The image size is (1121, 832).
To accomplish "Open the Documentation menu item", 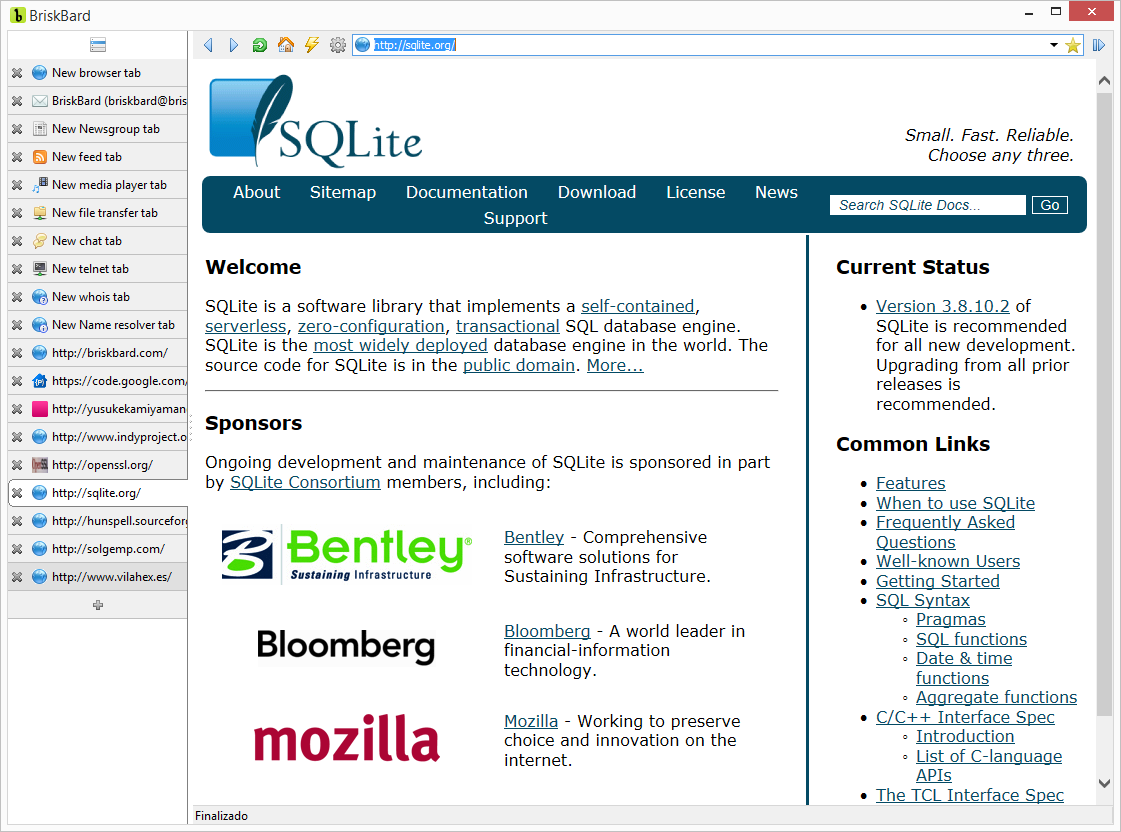I will (x=467, y=192).
